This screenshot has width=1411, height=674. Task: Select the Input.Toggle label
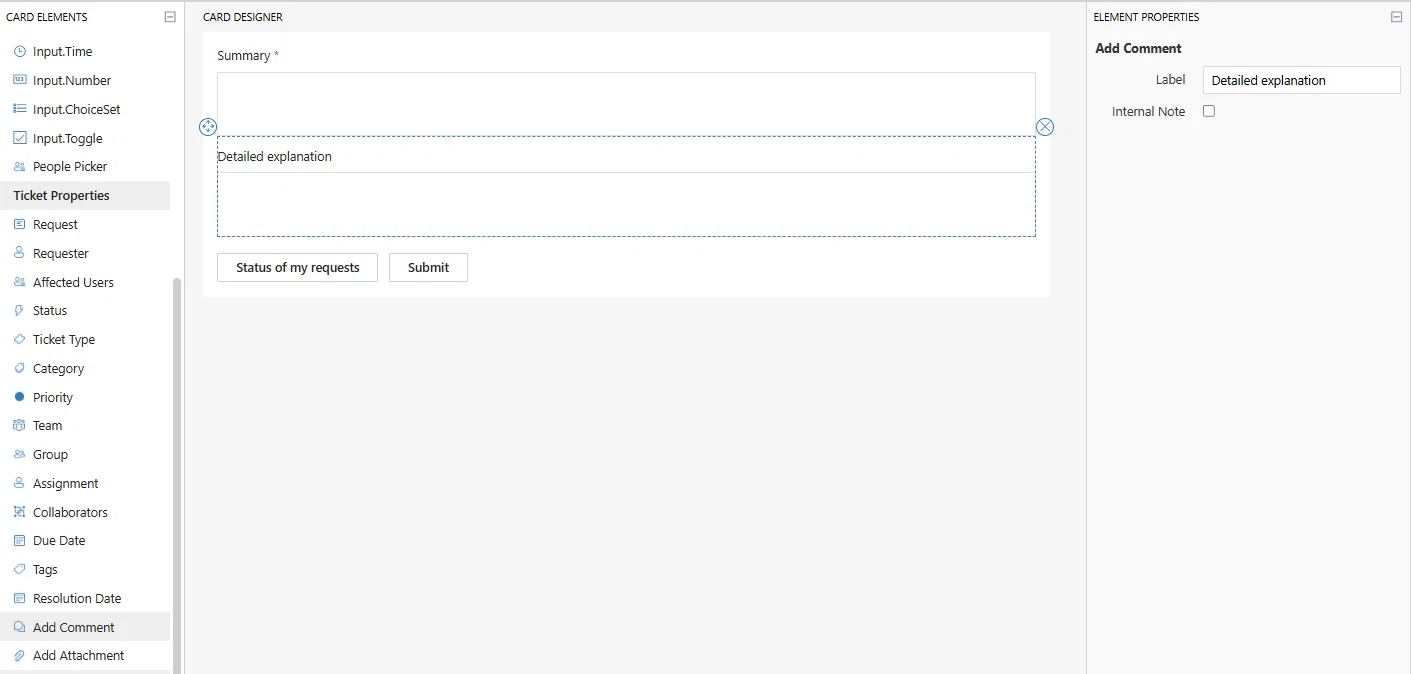(68, 138)
